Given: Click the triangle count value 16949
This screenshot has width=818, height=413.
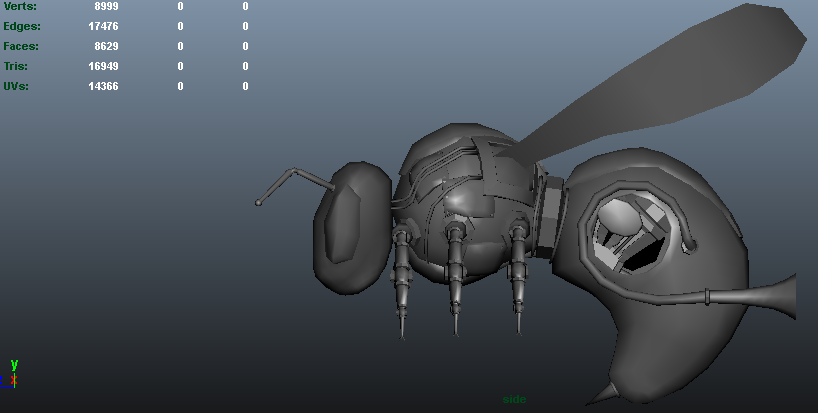Looking at the screenshot, I should [x=103, y=66].
